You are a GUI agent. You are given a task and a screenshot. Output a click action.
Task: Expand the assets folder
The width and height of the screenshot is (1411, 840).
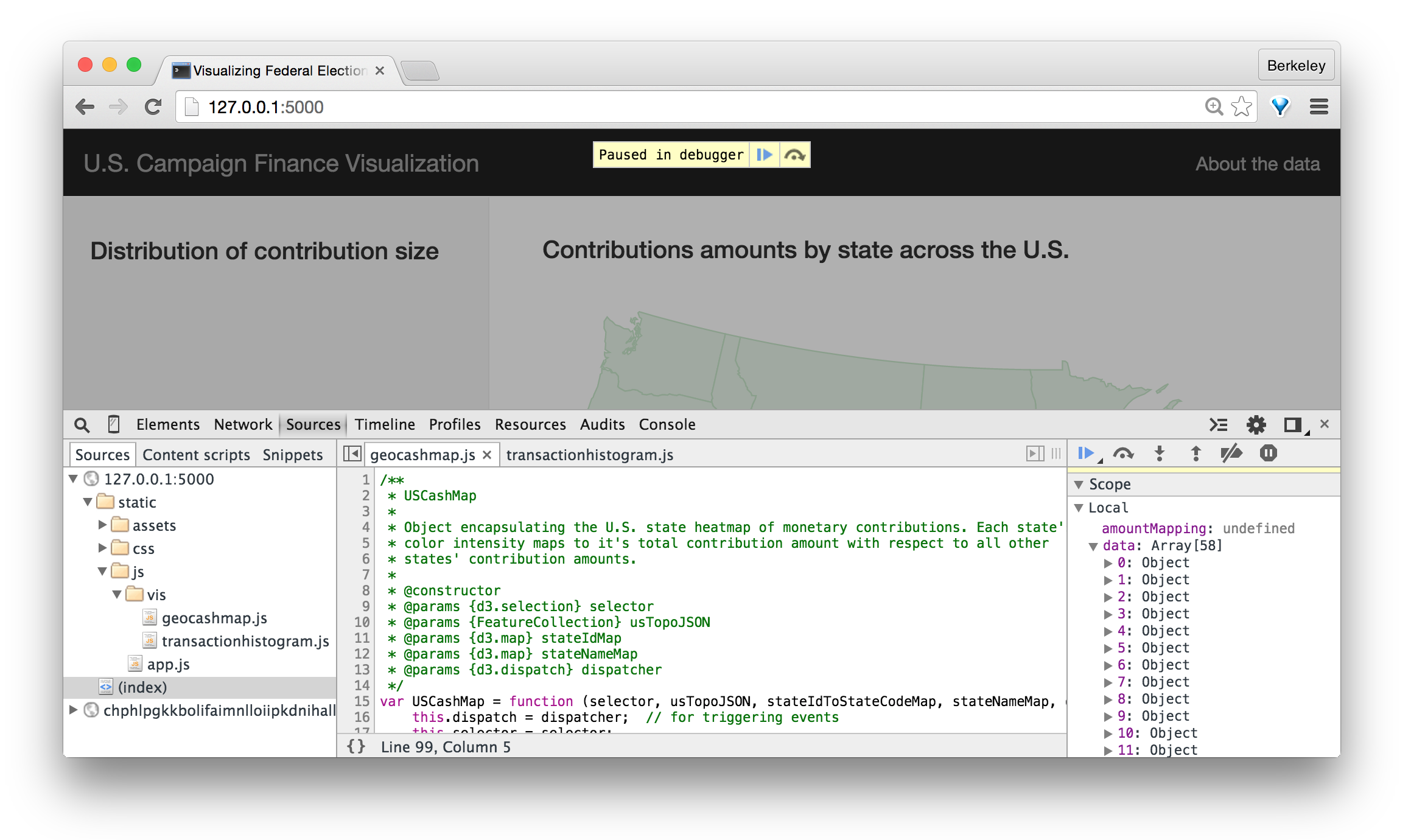(102, 525)
